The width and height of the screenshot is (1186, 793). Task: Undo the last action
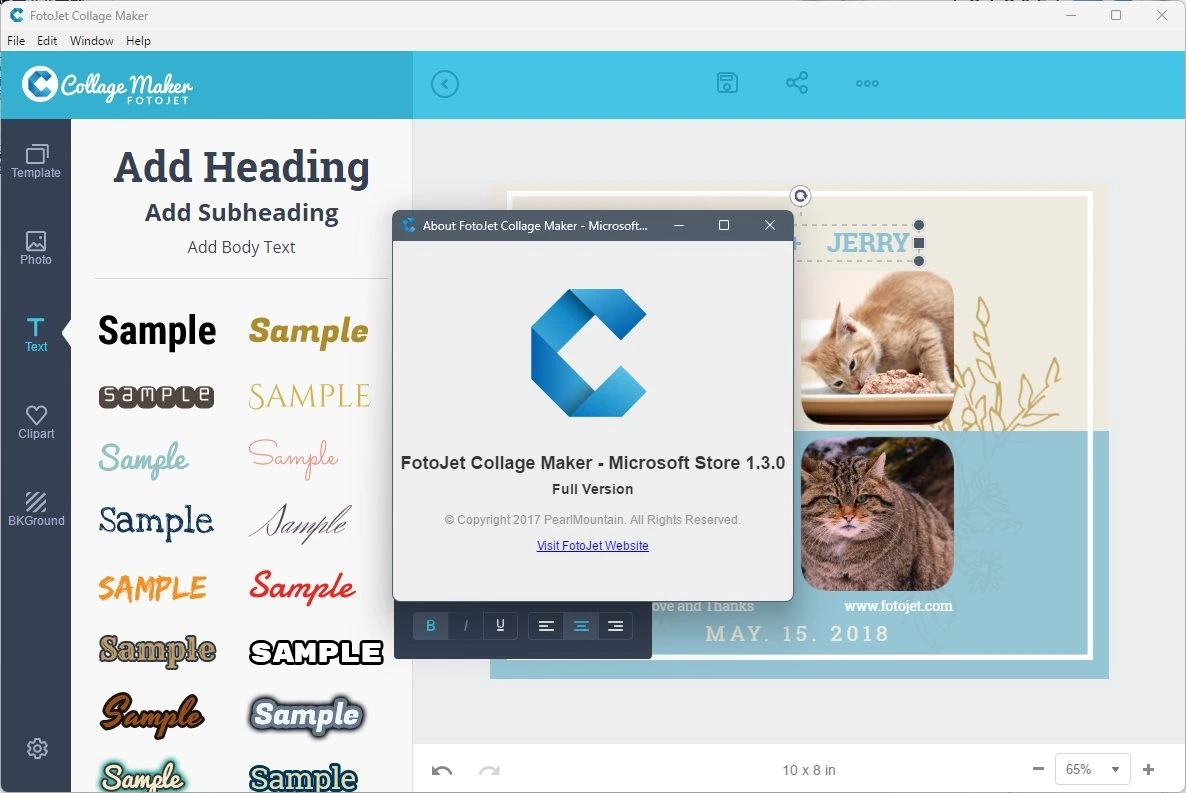click(x=442, y=770)
